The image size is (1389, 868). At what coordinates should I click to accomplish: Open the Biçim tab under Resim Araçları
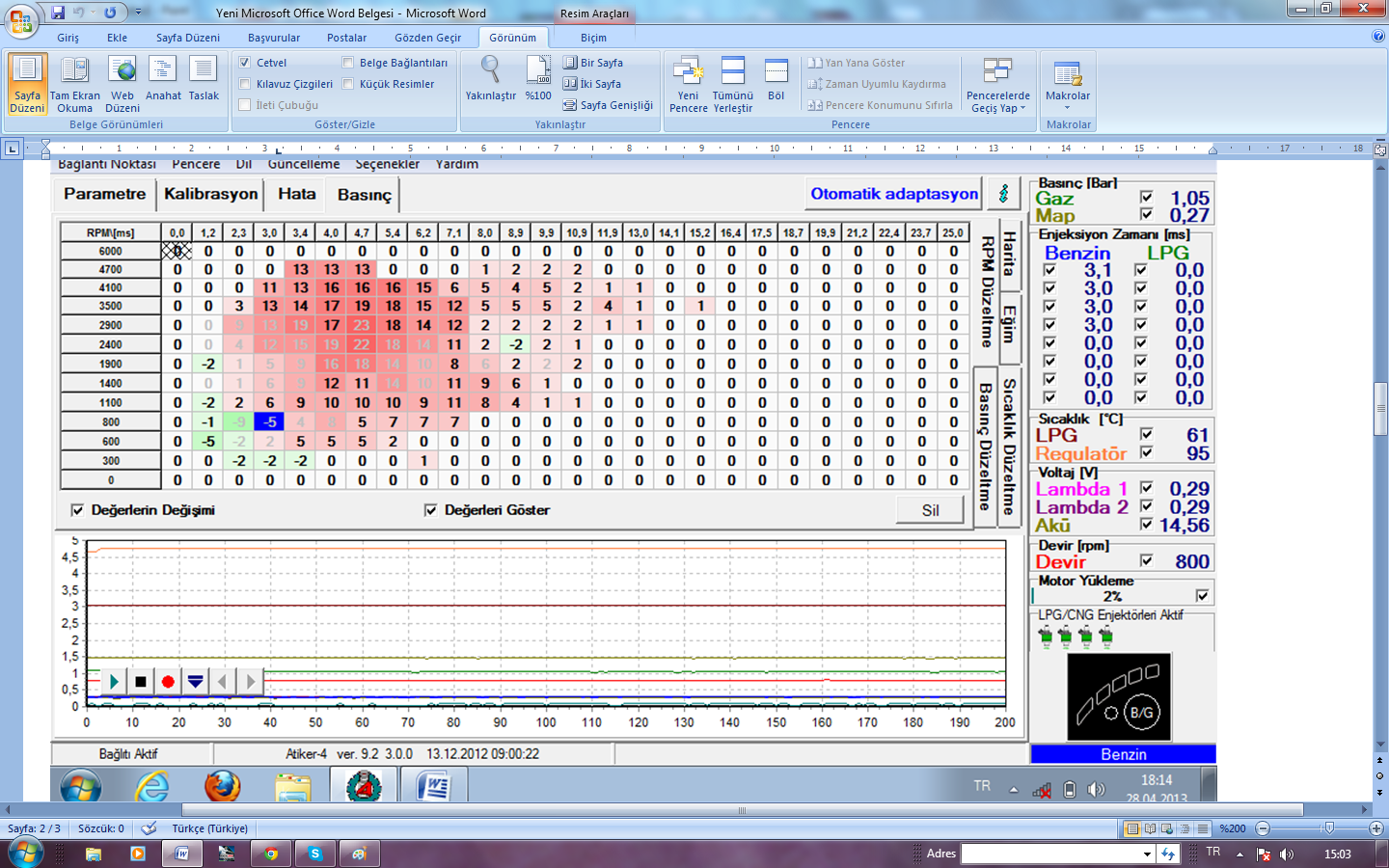(593, 38)
